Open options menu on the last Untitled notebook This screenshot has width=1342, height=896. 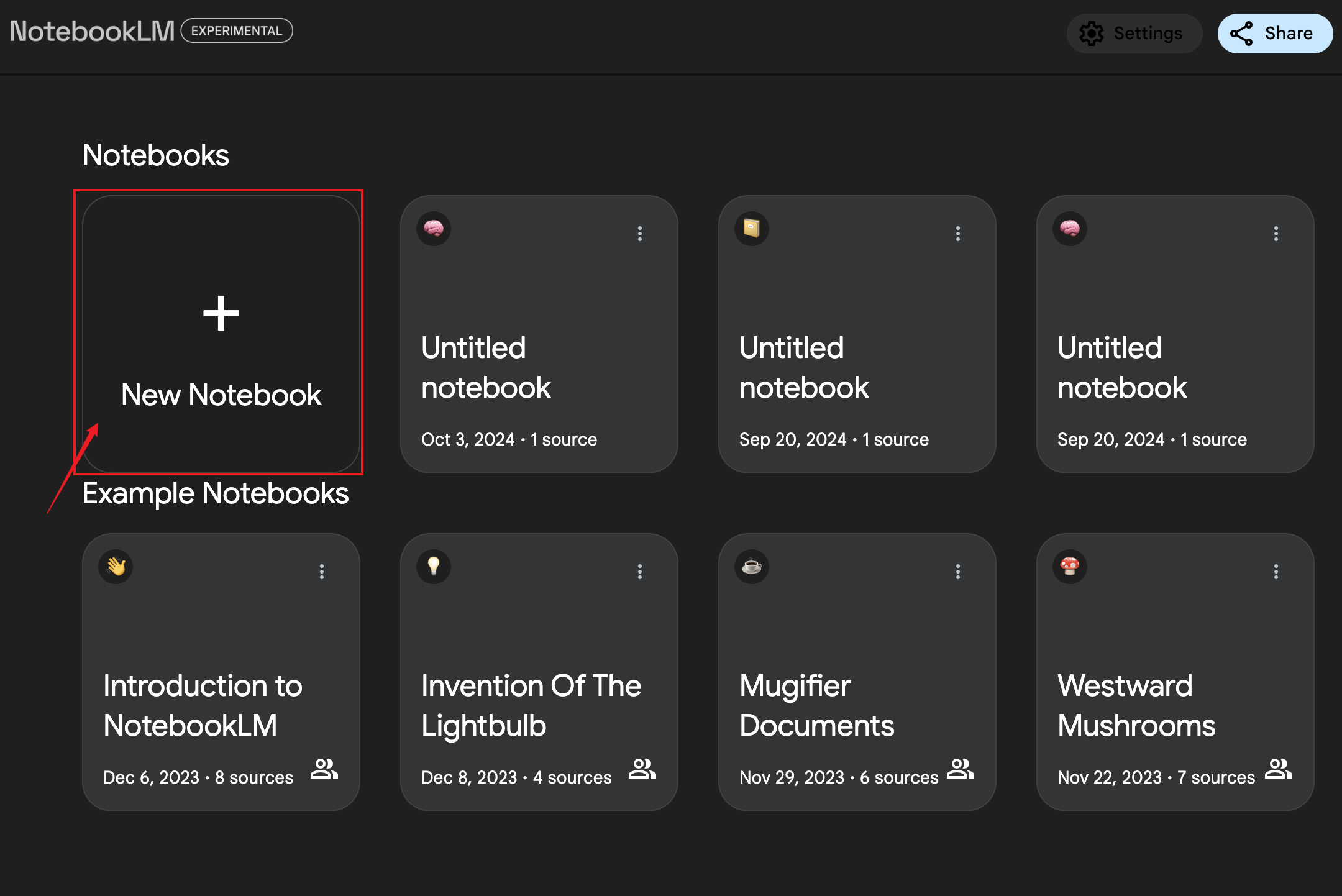1276,234
